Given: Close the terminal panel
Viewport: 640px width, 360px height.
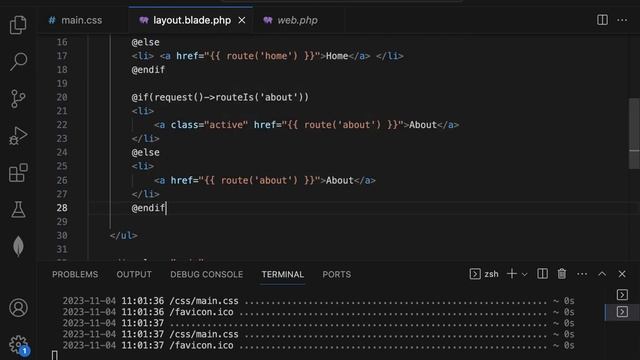Looking at the screenshot, I should coord(622,274).
